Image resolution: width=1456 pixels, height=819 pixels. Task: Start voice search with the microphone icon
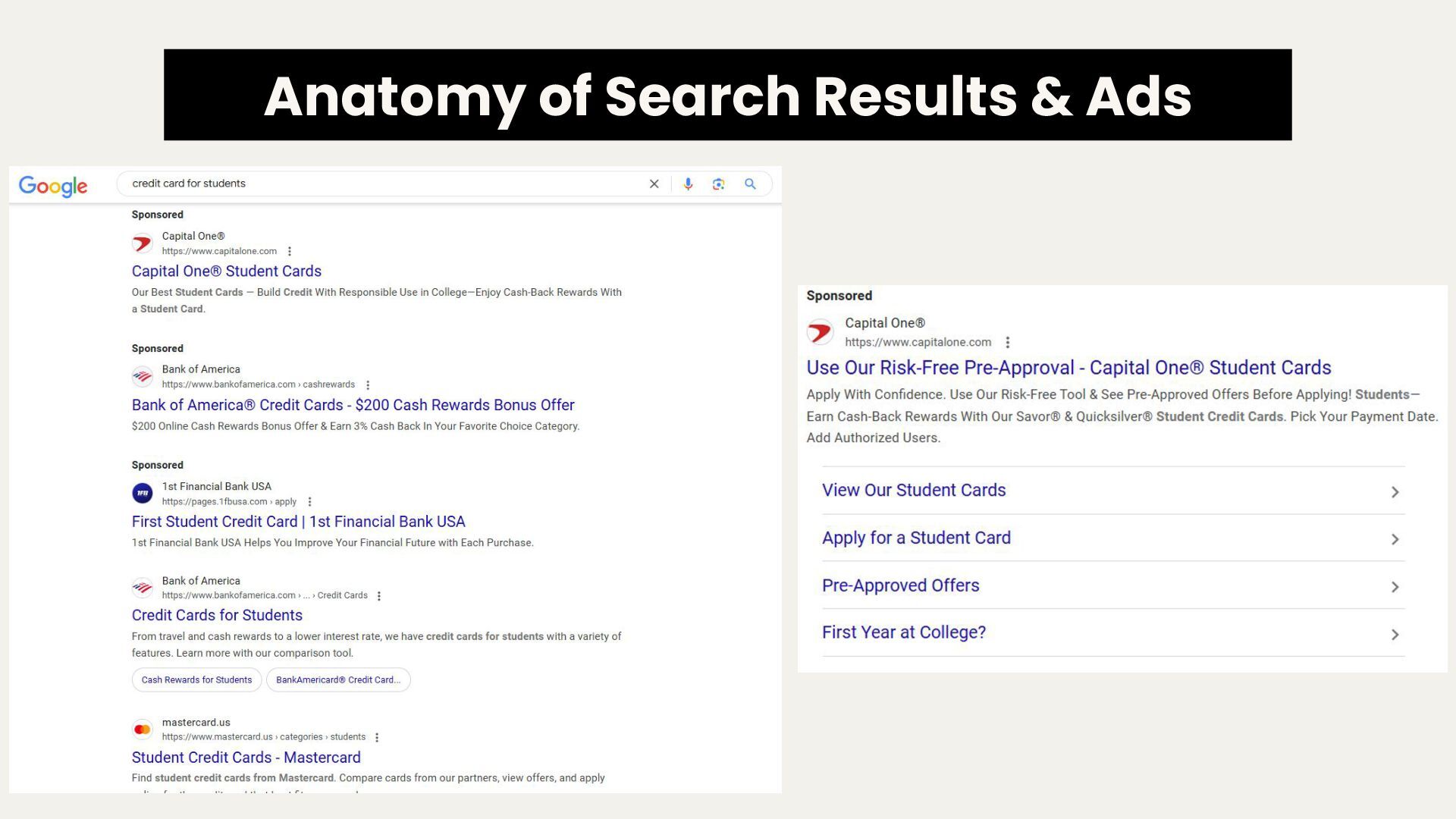688,184
